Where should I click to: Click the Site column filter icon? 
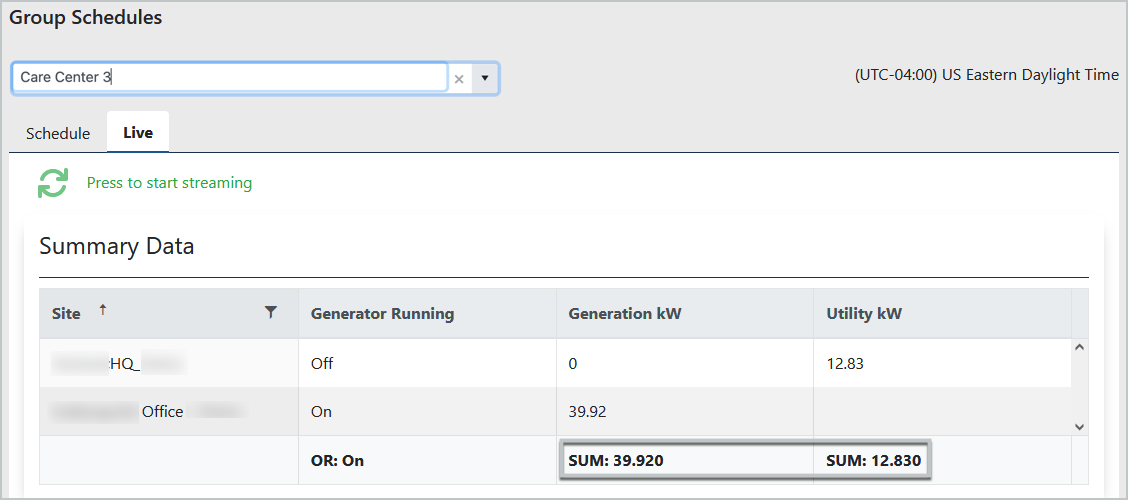coord(270,313)
